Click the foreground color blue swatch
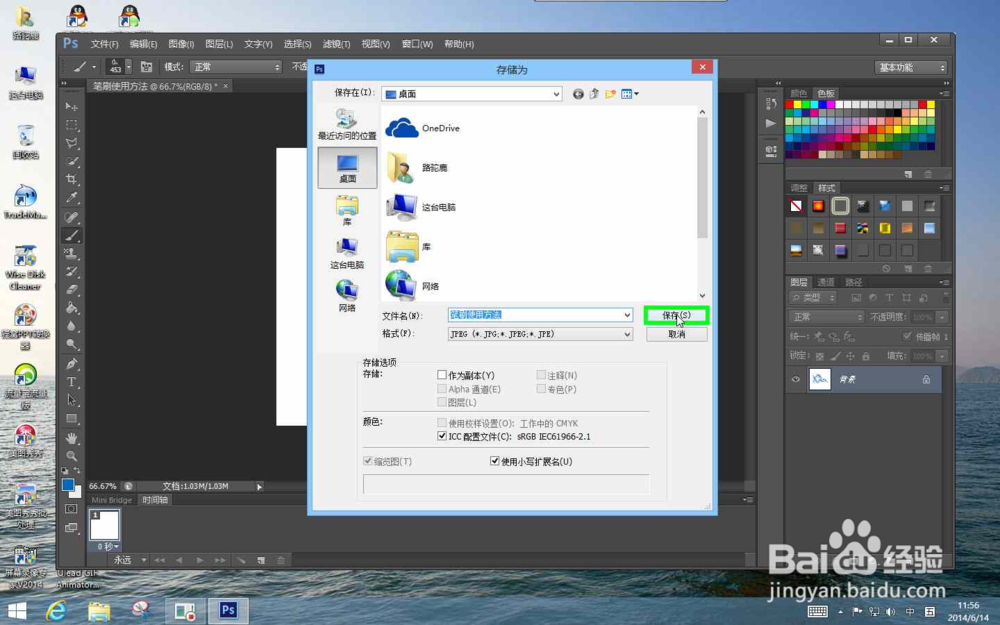This screenshot has height=625, width=1000. (68, 485)
